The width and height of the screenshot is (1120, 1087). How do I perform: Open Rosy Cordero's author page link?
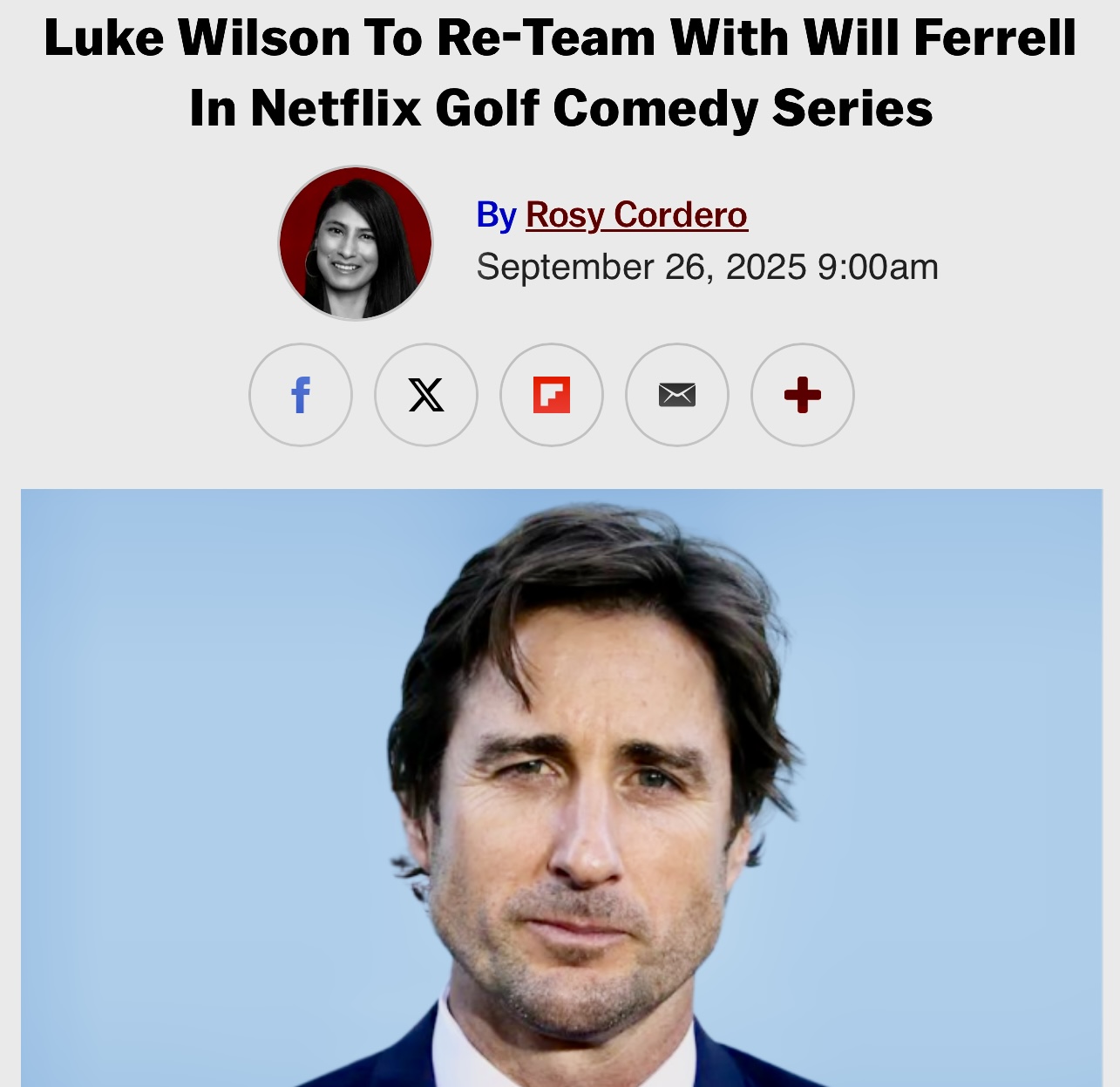(x=636, y=214)
